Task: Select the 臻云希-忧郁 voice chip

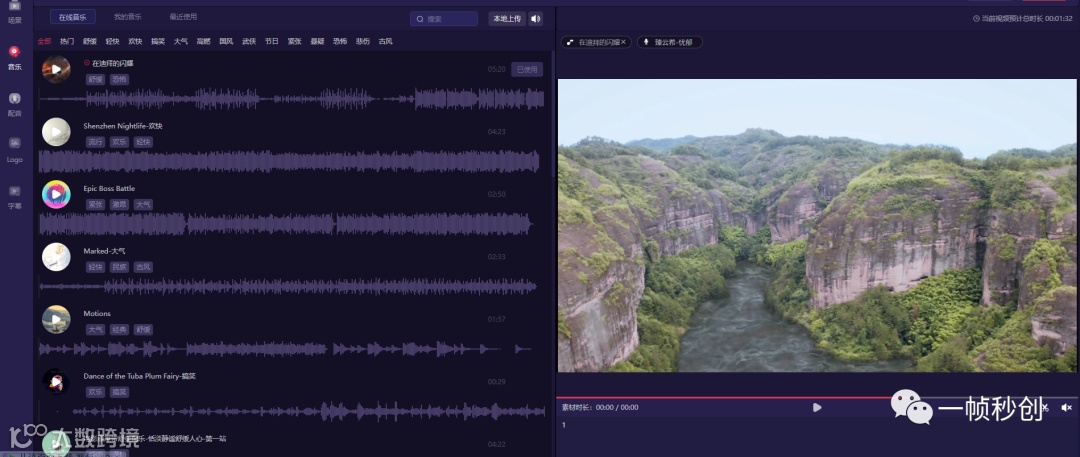Action: pyautogui.click(x=669, y=42)
